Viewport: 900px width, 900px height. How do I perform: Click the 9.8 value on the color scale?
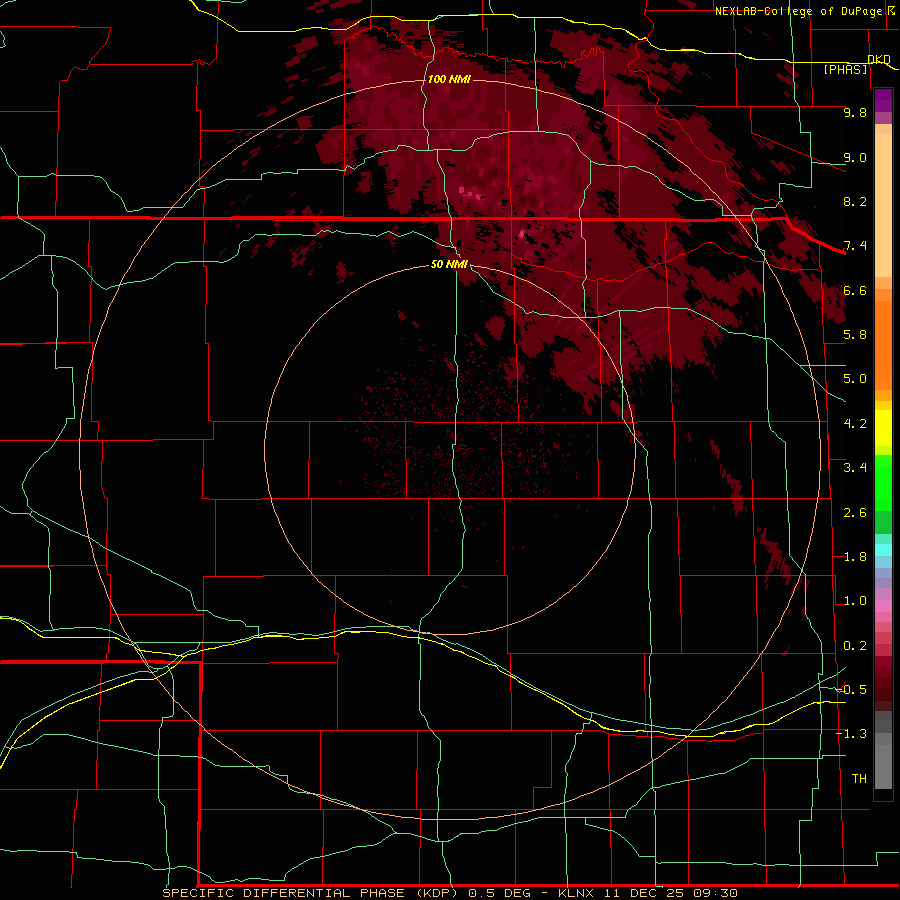point(855,112)
